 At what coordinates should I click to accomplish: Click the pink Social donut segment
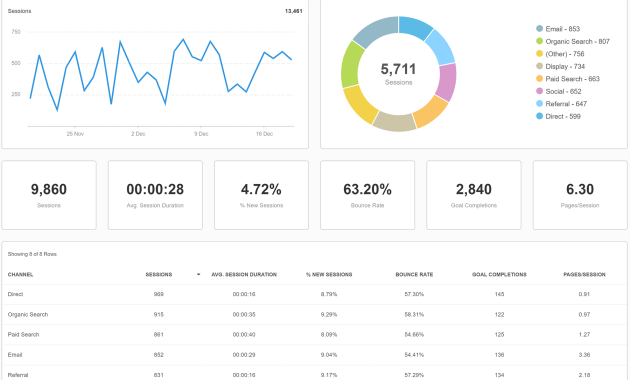(x=447, y=82)
